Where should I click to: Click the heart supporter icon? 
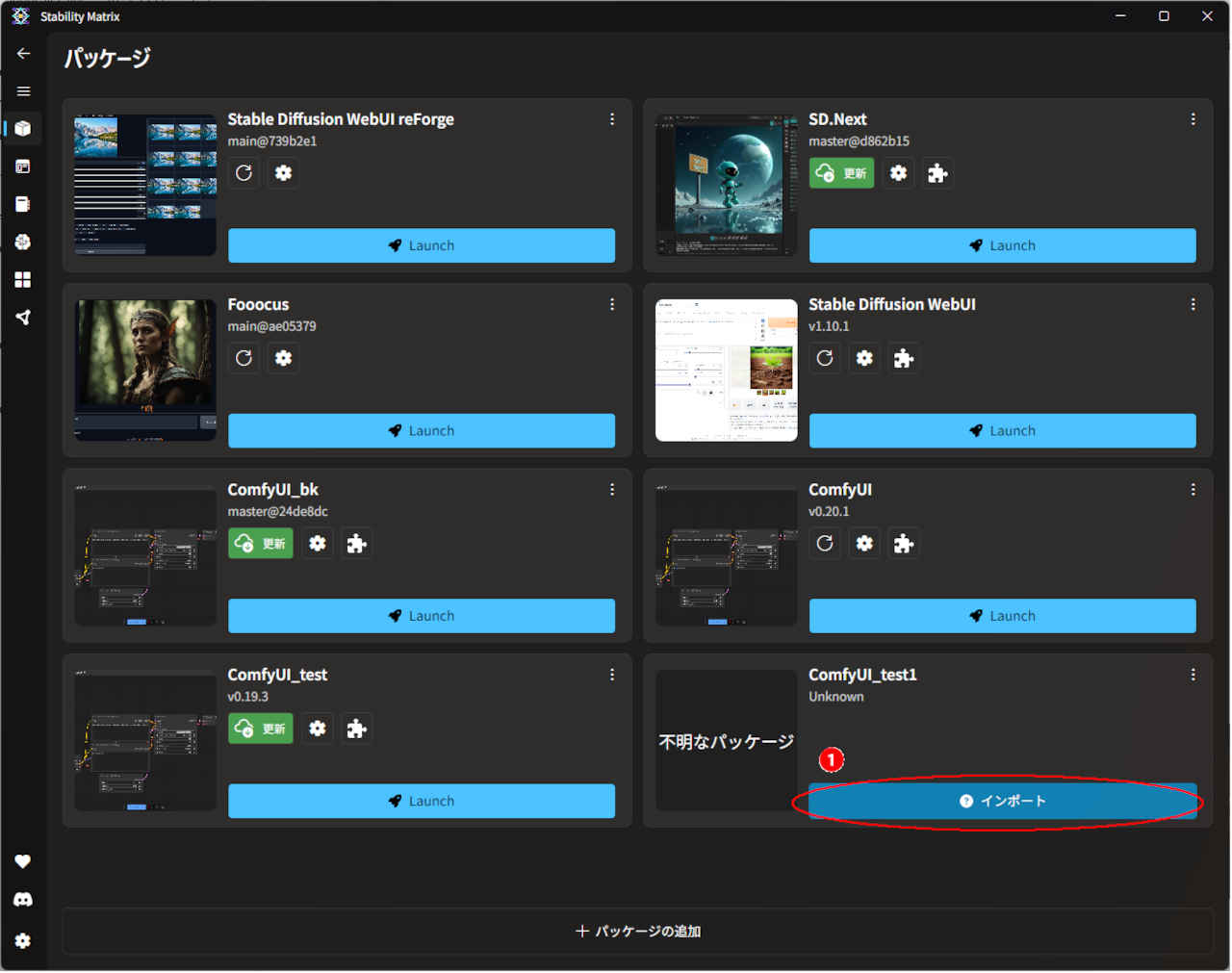point(23,861)
